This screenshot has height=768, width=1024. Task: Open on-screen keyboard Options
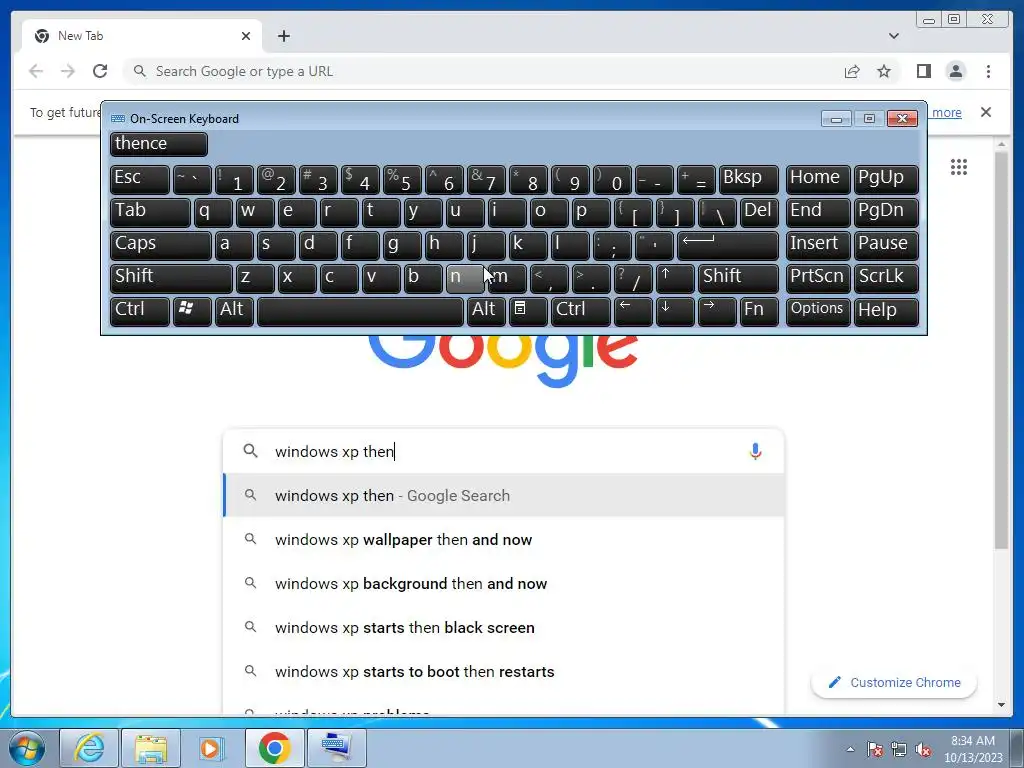(x=818, y=311)
